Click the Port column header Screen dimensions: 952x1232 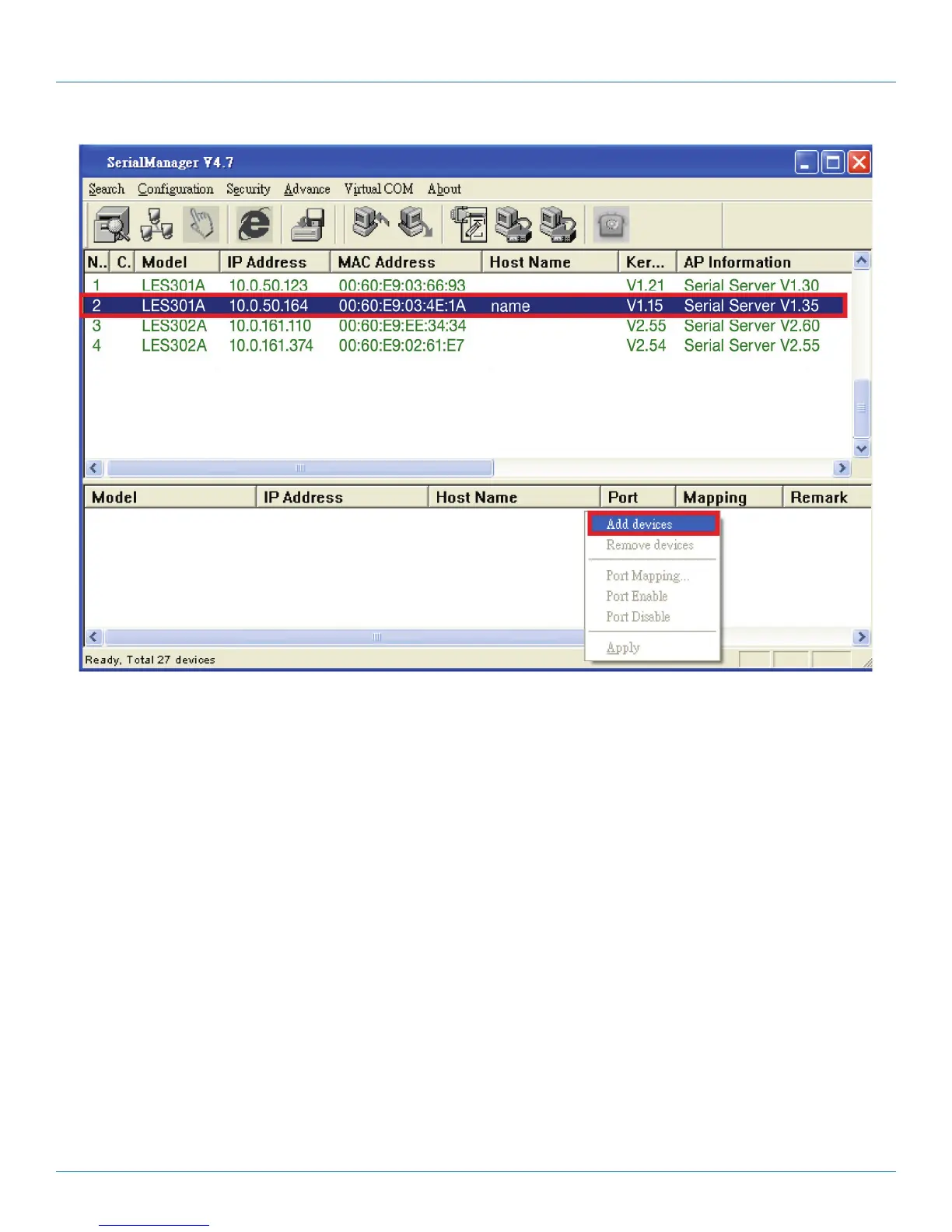pyautogui.click(x=638, y=497)
